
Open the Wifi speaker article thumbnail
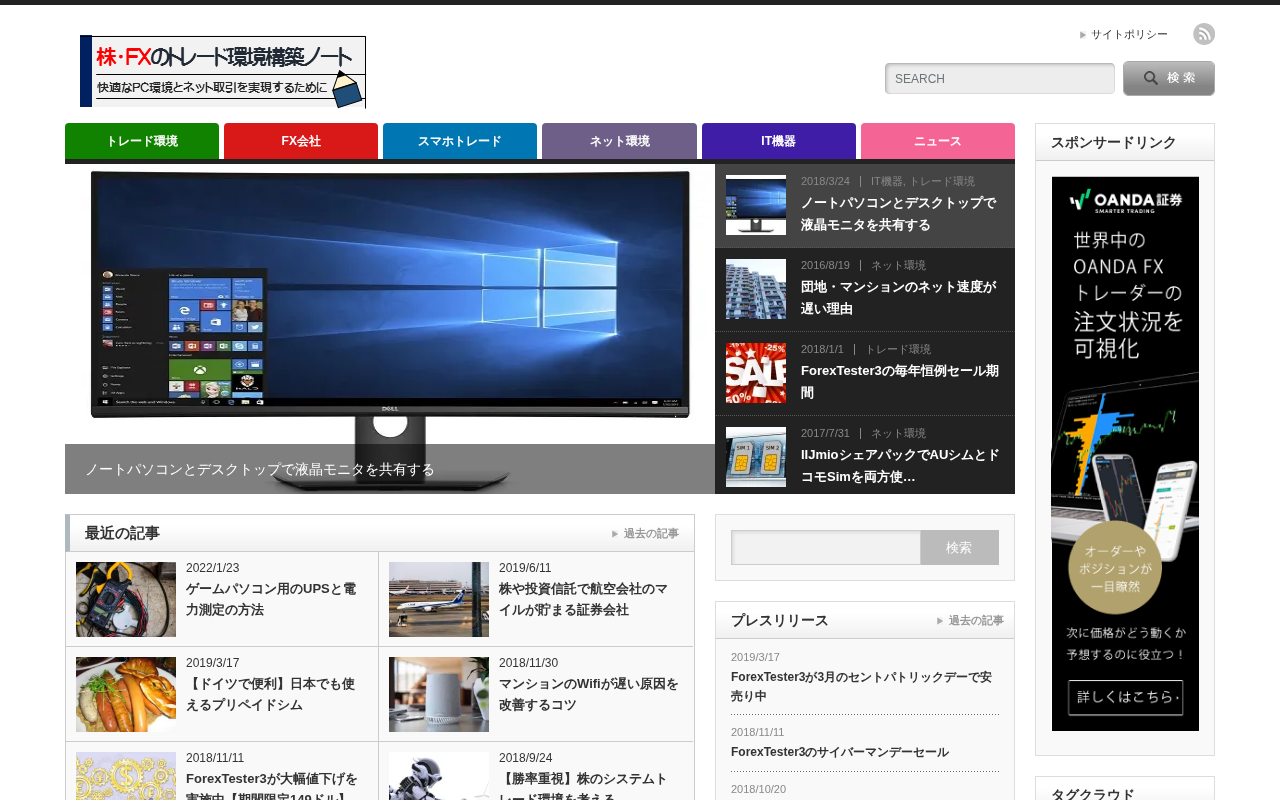pyautogui.click(x=439, y=694)
